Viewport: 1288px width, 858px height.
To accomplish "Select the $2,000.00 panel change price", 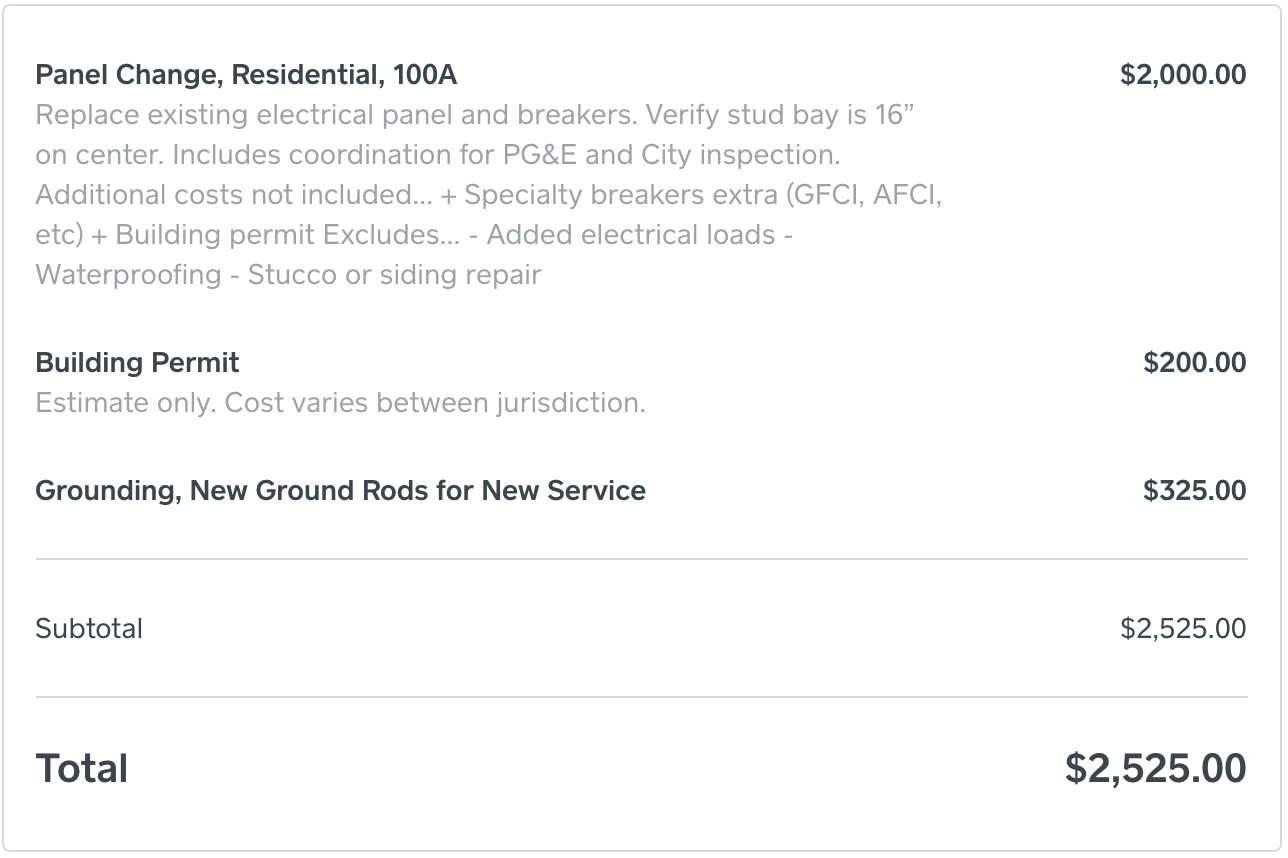I will (1183, 75).
